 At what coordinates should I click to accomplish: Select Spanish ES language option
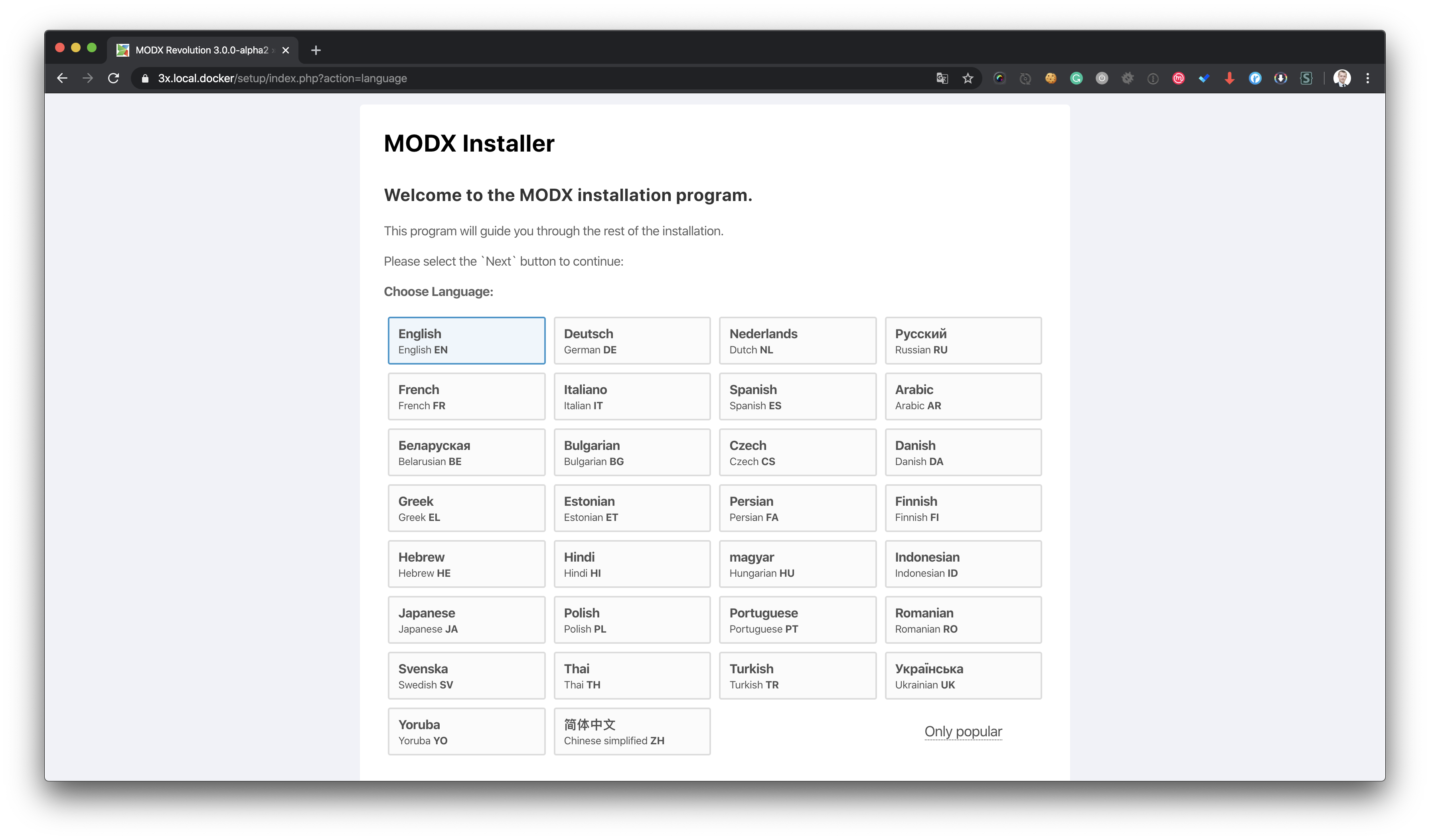797,396
